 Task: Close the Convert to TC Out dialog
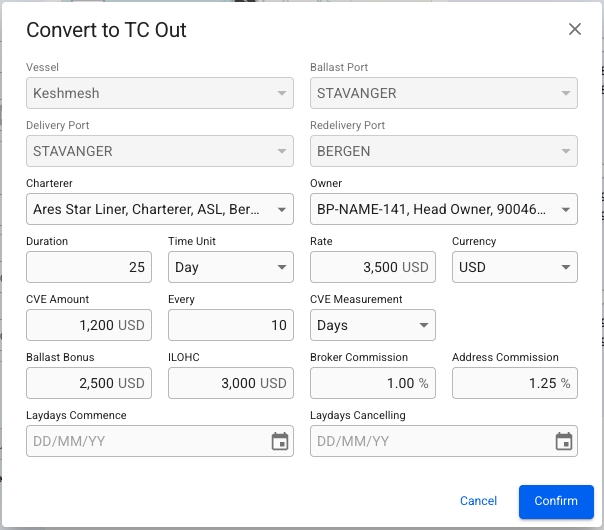[x=575, y=29]
